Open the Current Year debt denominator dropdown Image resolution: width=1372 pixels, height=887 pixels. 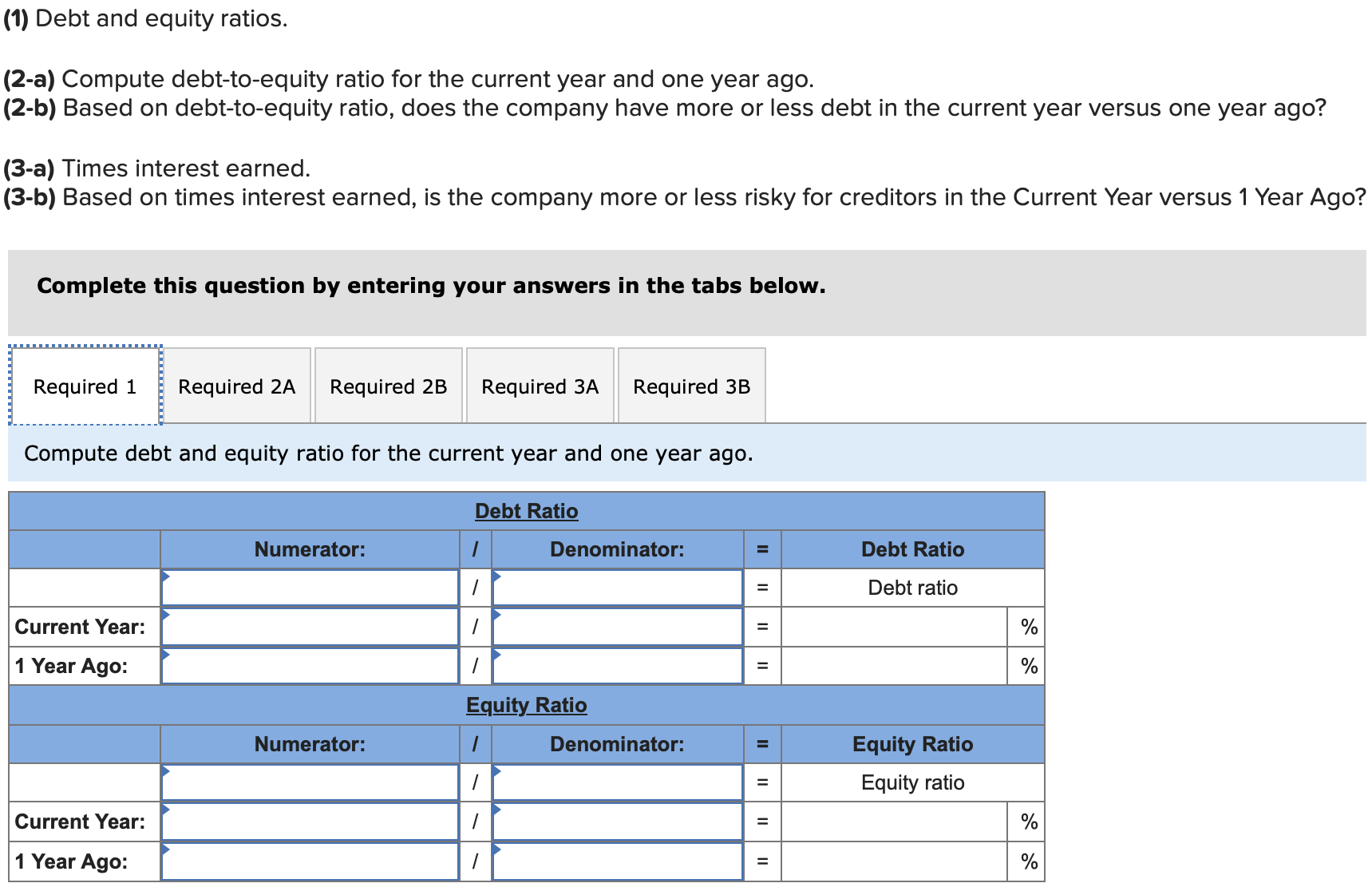pos(617,626)
